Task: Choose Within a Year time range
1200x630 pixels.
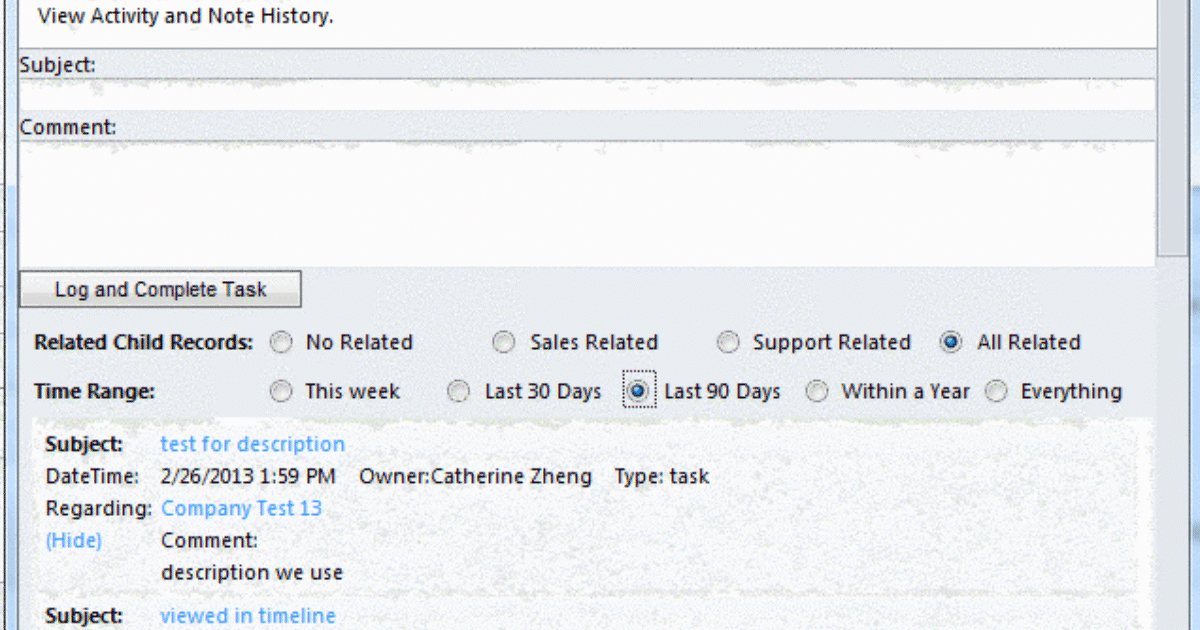Action: pyautogui.click(x=817, y=391)
